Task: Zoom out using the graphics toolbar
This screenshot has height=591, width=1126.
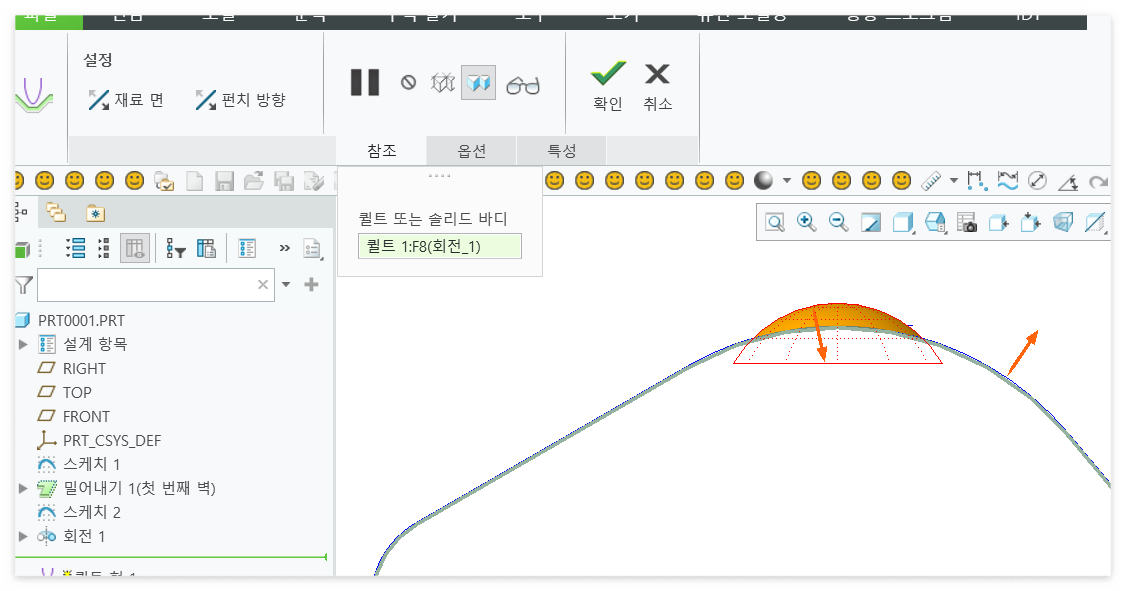Action: click(x=839, y=223)
